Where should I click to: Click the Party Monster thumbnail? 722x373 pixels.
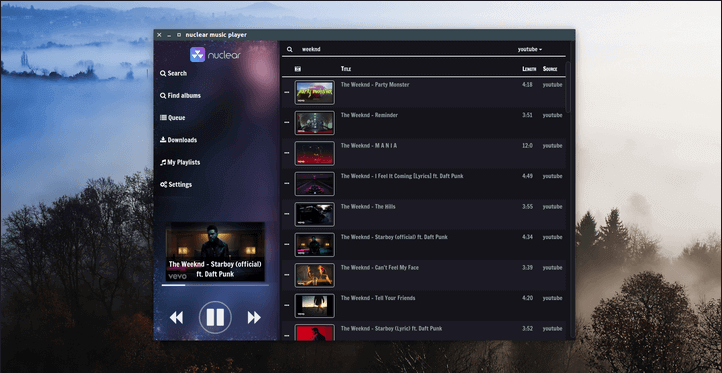(314, 93)
